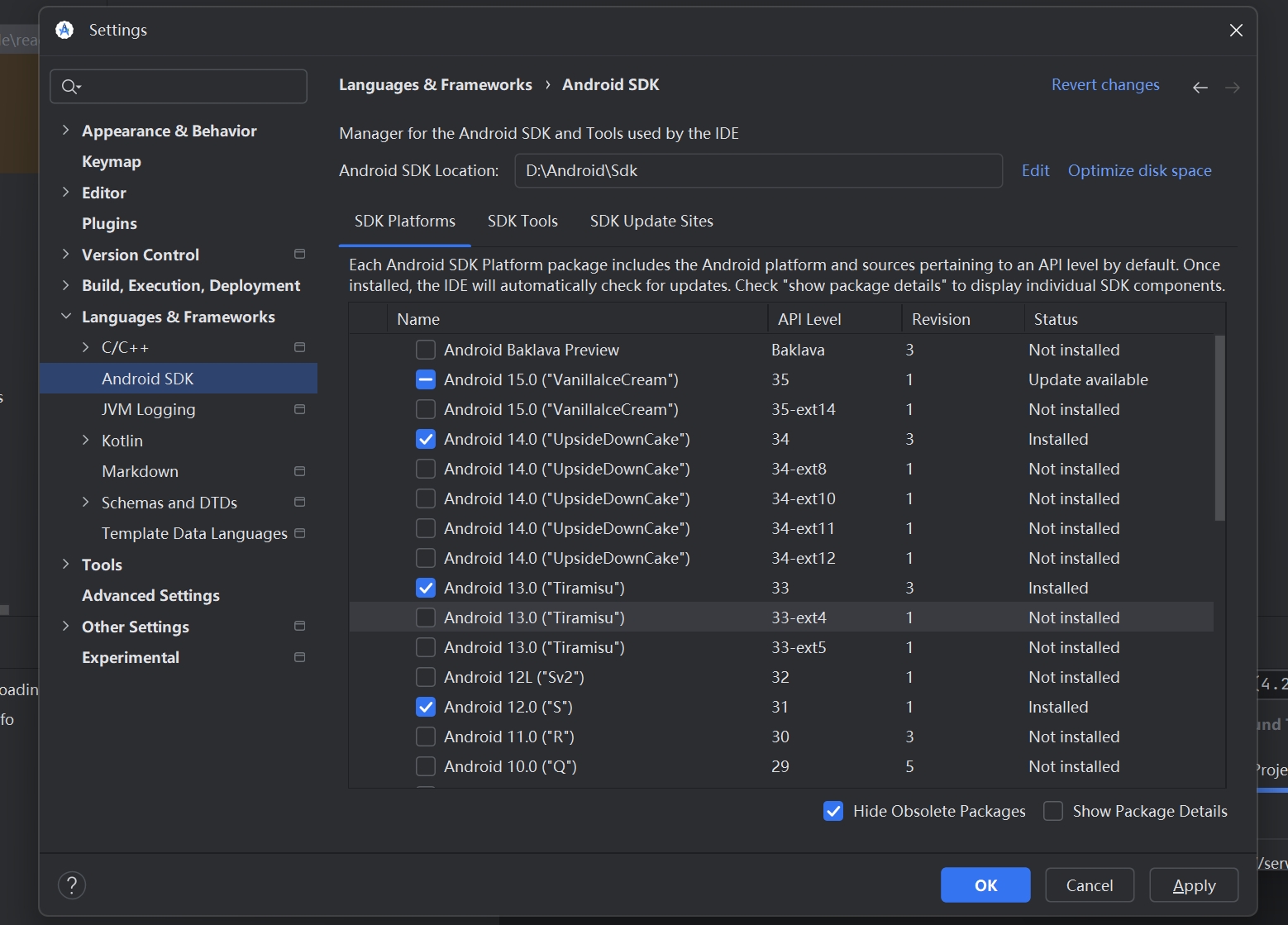Click the back navigation arrow
1288x925 pixels.
pyautogui.click(x=1200, y=87)
